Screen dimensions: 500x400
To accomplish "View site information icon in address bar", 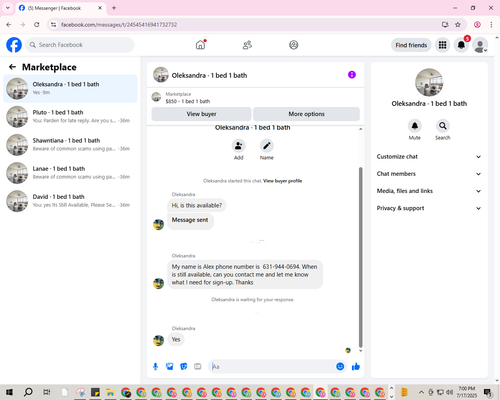I will pos(53,24).
